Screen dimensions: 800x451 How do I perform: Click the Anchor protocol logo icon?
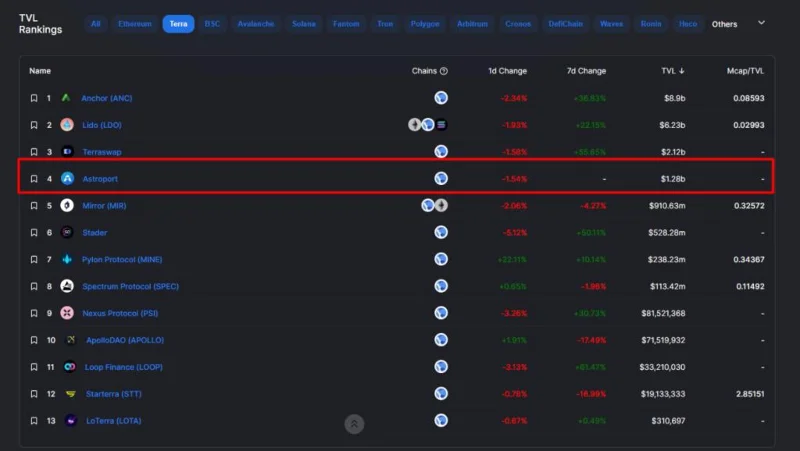pos(66,97)
